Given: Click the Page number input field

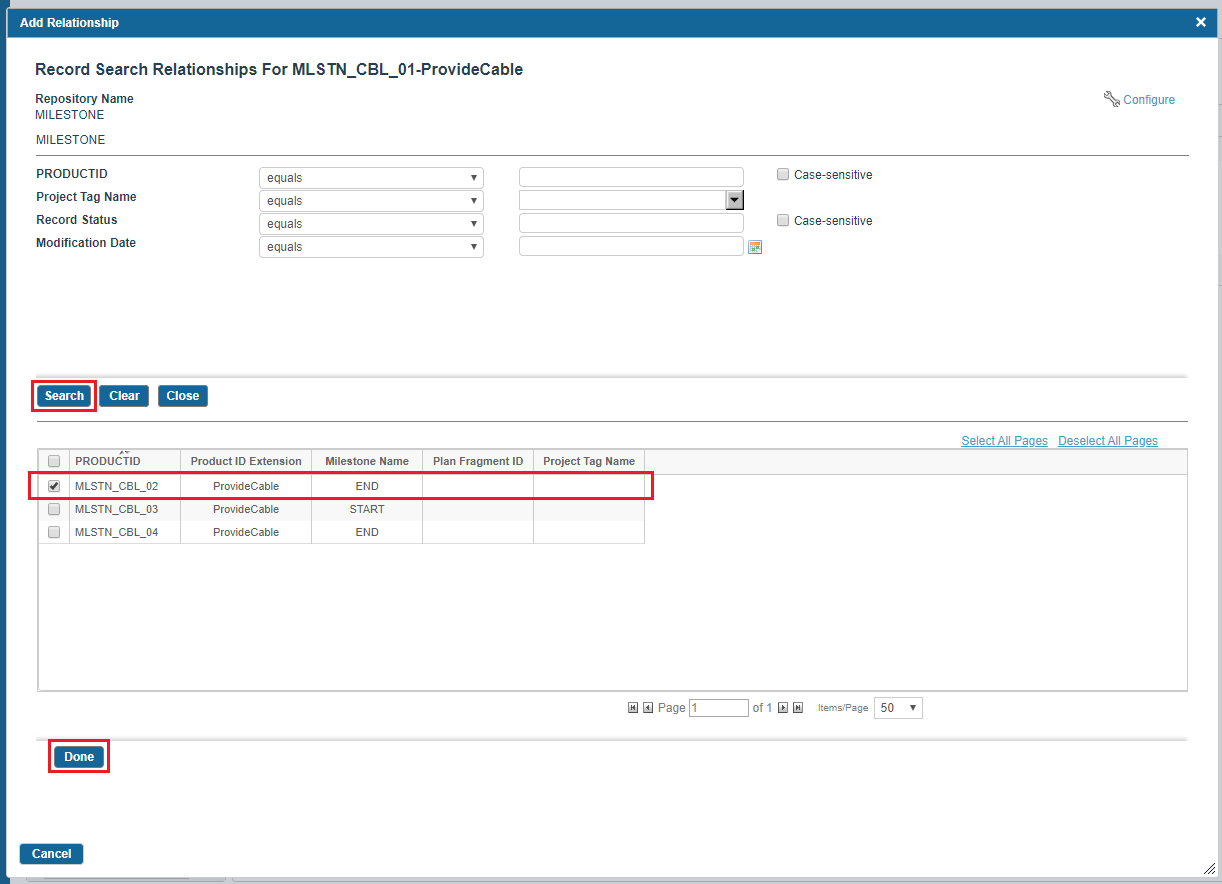Looking at the screenshot, I should point(719,708).
